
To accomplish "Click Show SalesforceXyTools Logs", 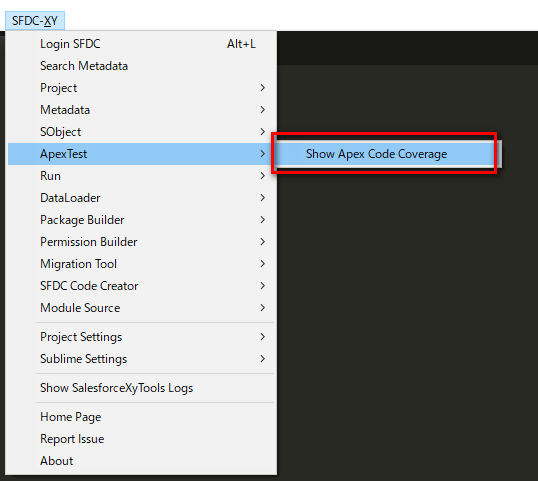I will click(x=141, y=388).
